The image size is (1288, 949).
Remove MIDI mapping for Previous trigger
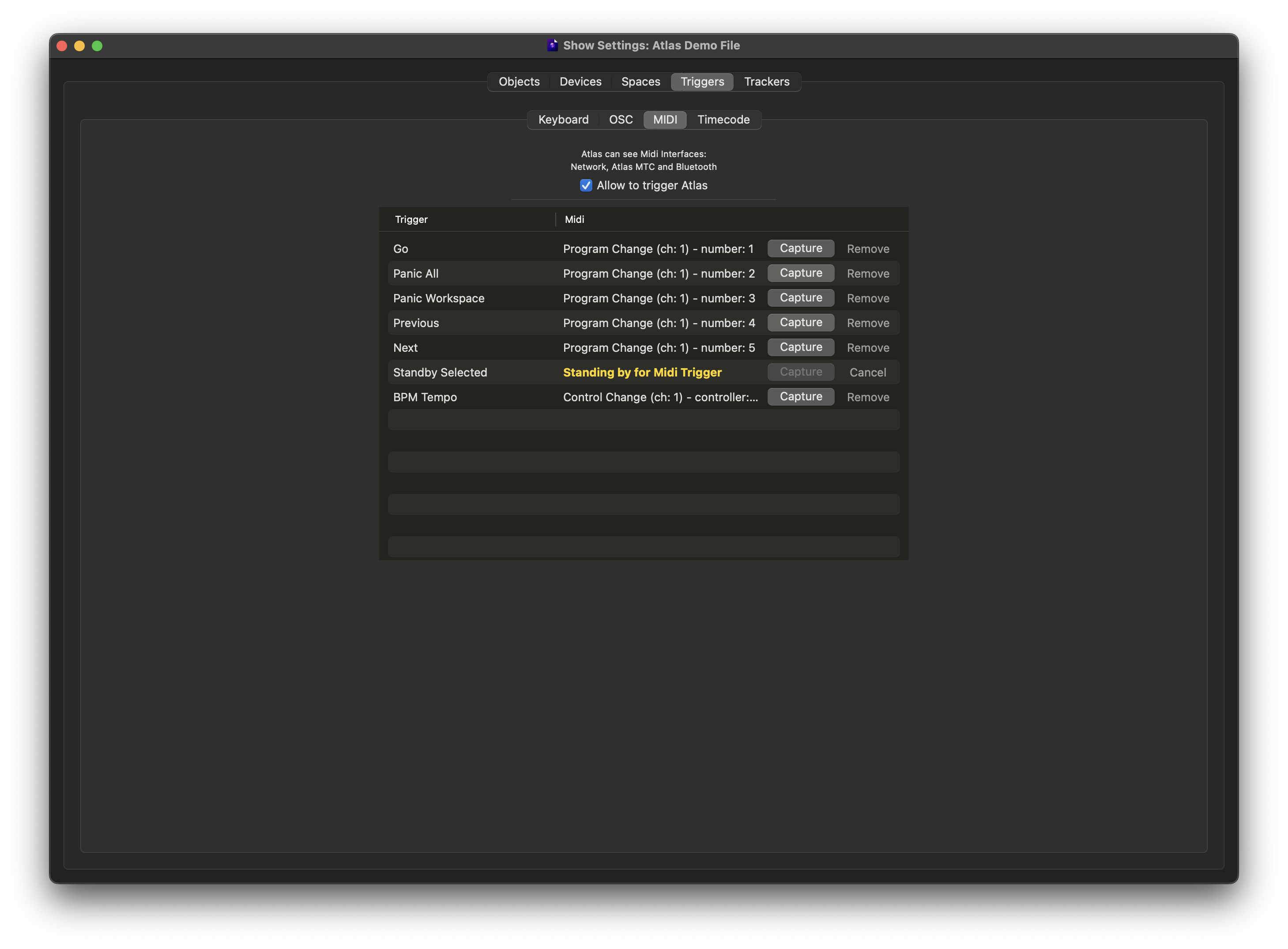pyautogui.click(x=867, y=323)
